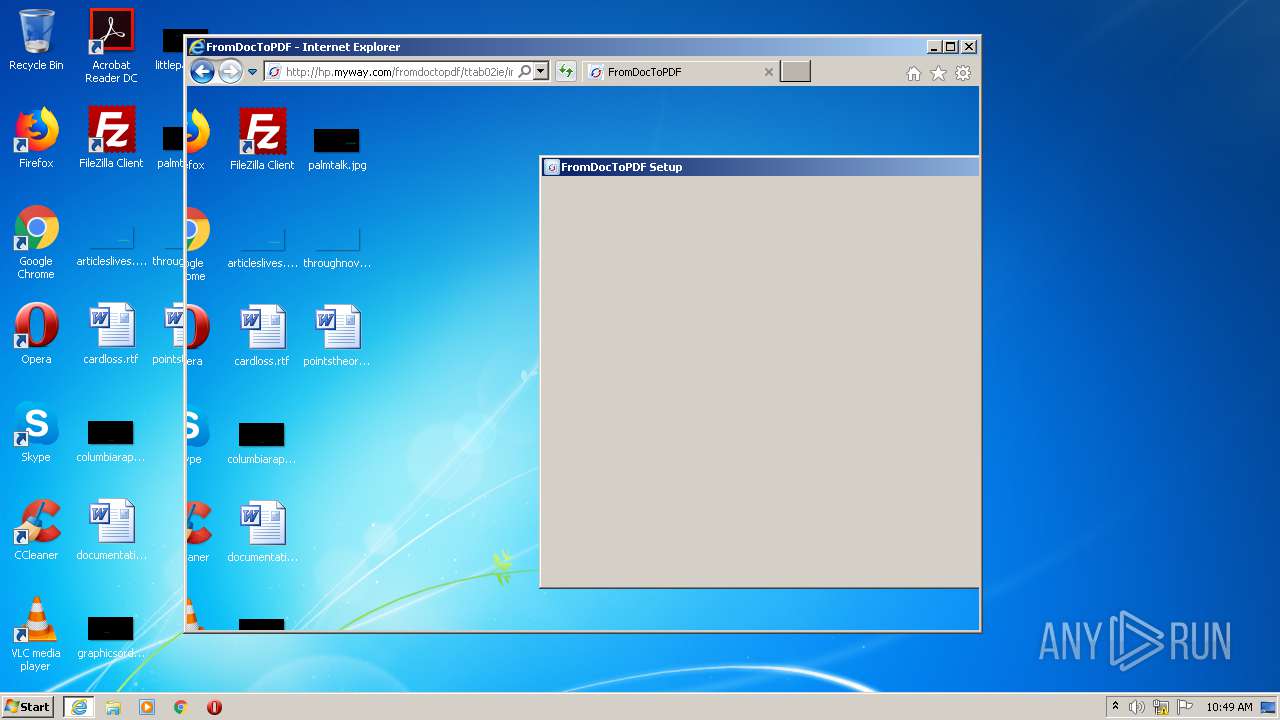This screenshot has width=1280, height=720.
Task: Show hidden system tray icons
Action: 1115,707
